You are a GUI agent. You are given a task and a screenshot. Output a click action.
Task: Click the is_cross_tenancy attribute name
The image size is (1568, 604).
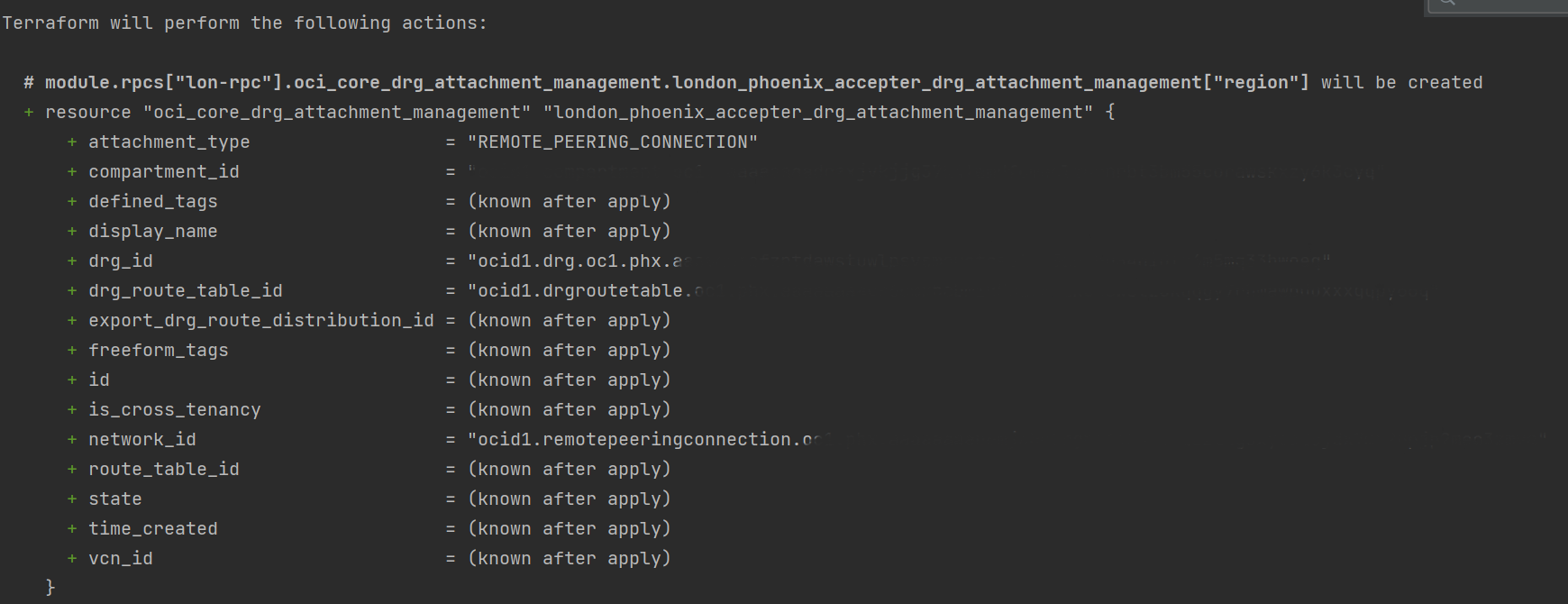(x=174, y=410)
